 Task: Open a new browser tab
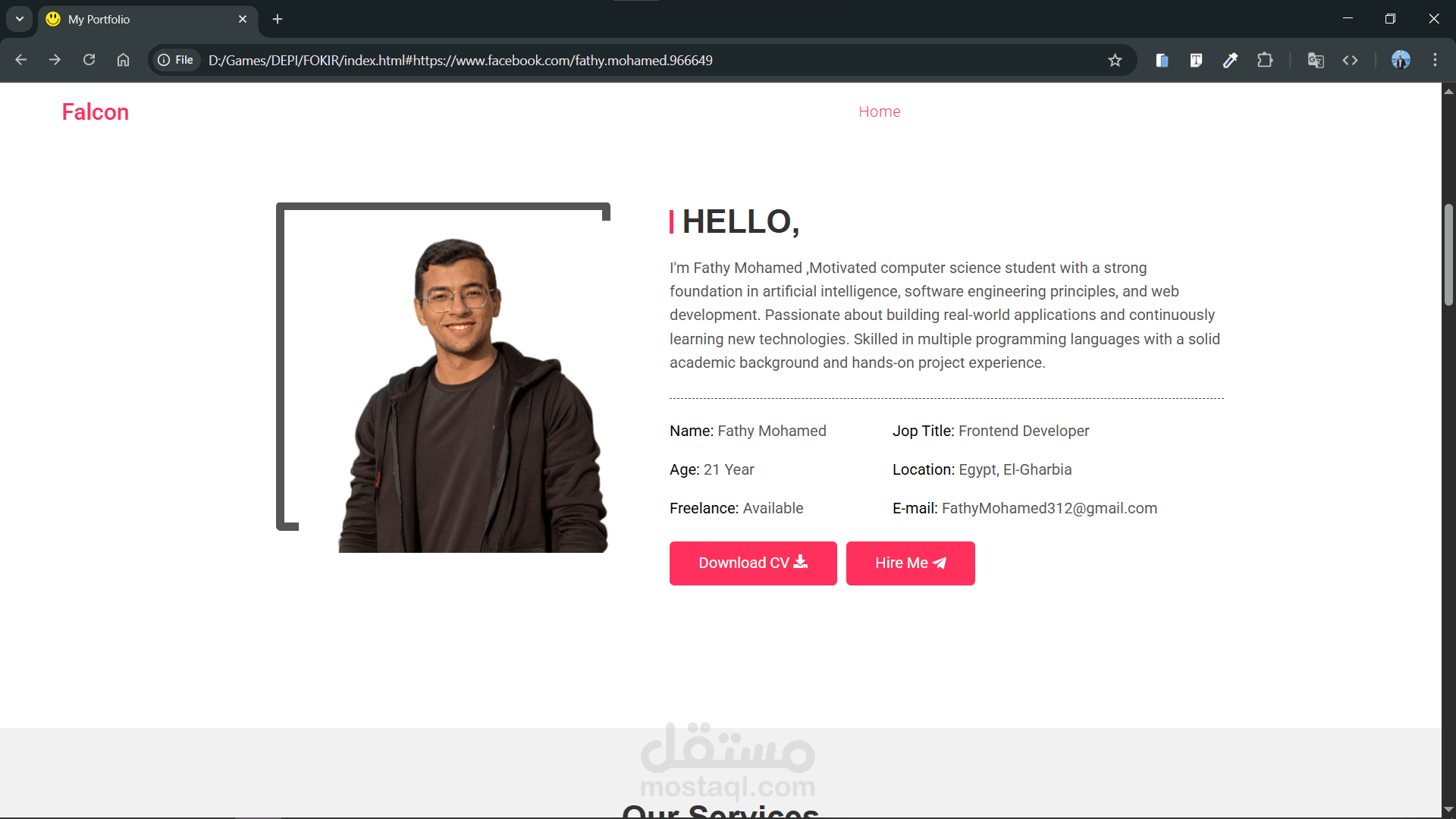[278, 19]
